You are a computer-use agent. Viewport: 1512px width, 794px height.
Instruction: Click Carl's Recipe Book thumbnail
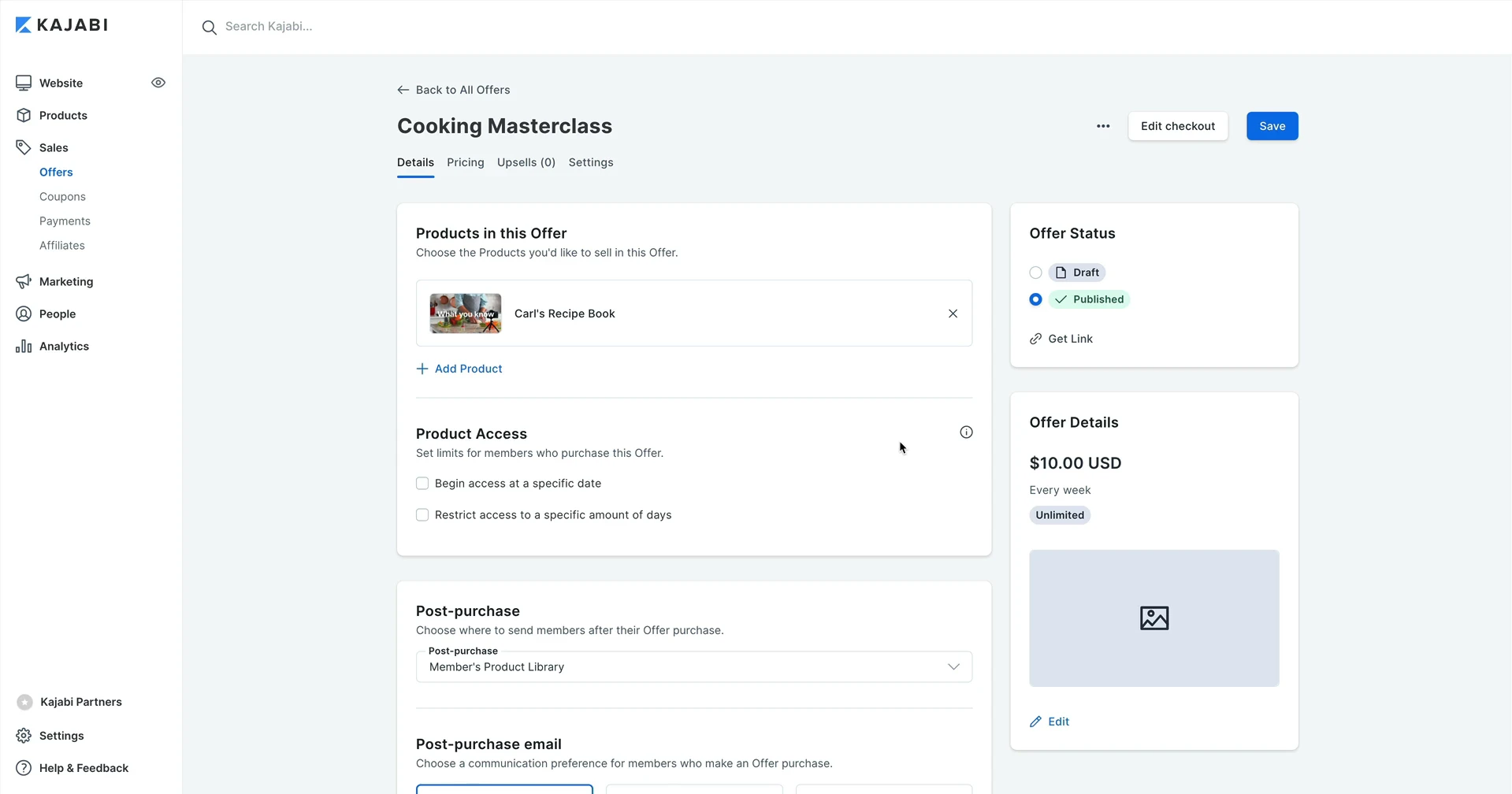(465, 314)
